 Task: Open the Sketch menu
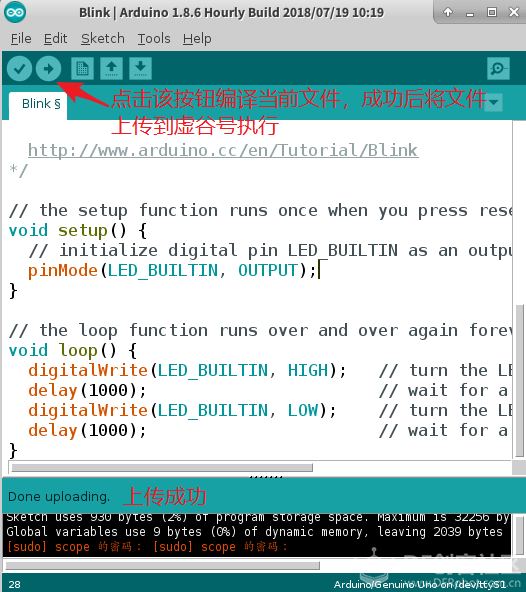click(103, 39)
